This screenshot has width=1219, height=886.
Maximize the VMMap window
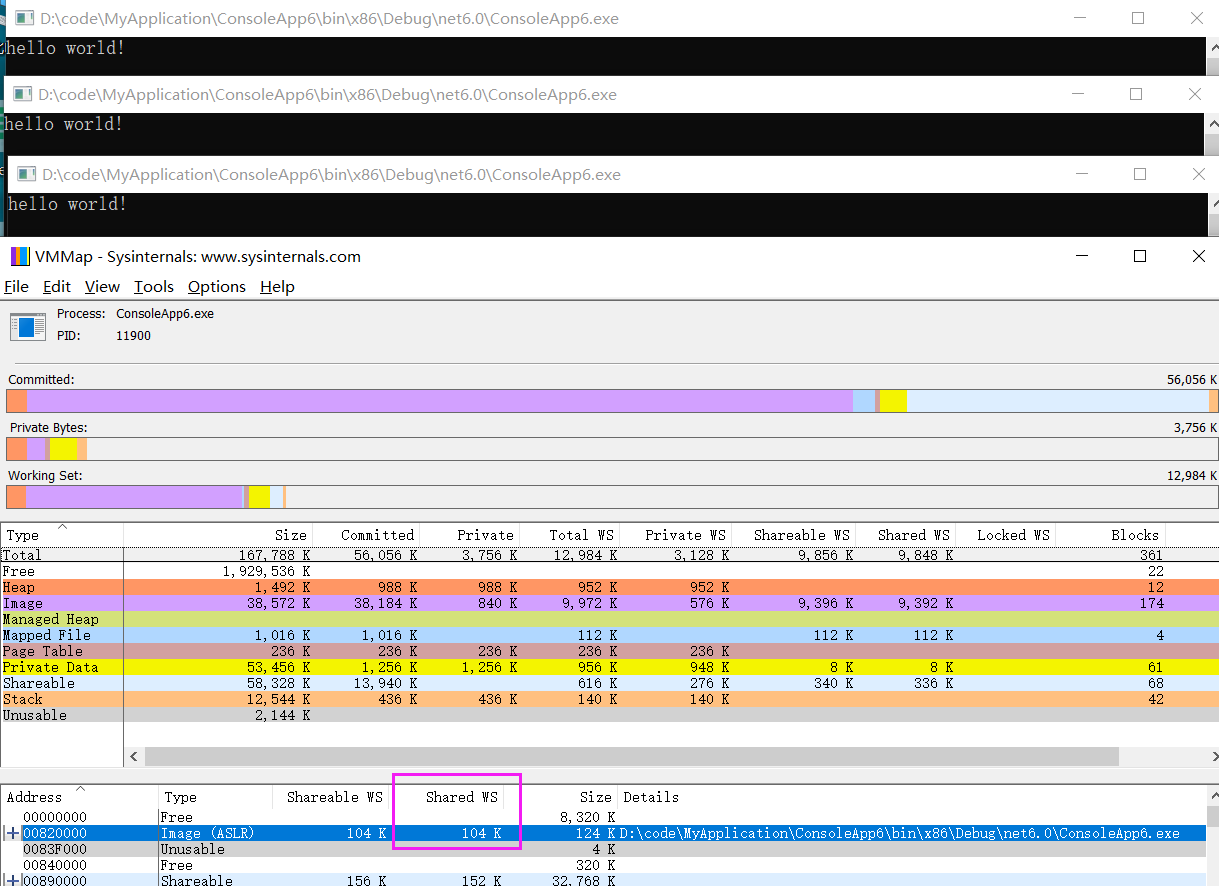(1139, 256)
